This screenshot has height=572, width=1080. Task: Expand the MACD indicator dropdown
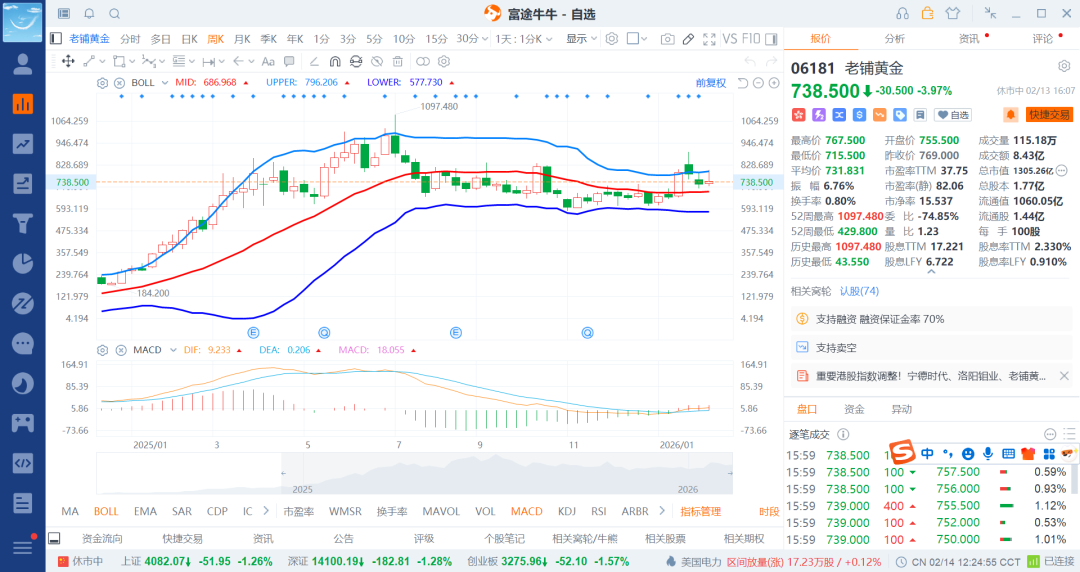(173, 350)
